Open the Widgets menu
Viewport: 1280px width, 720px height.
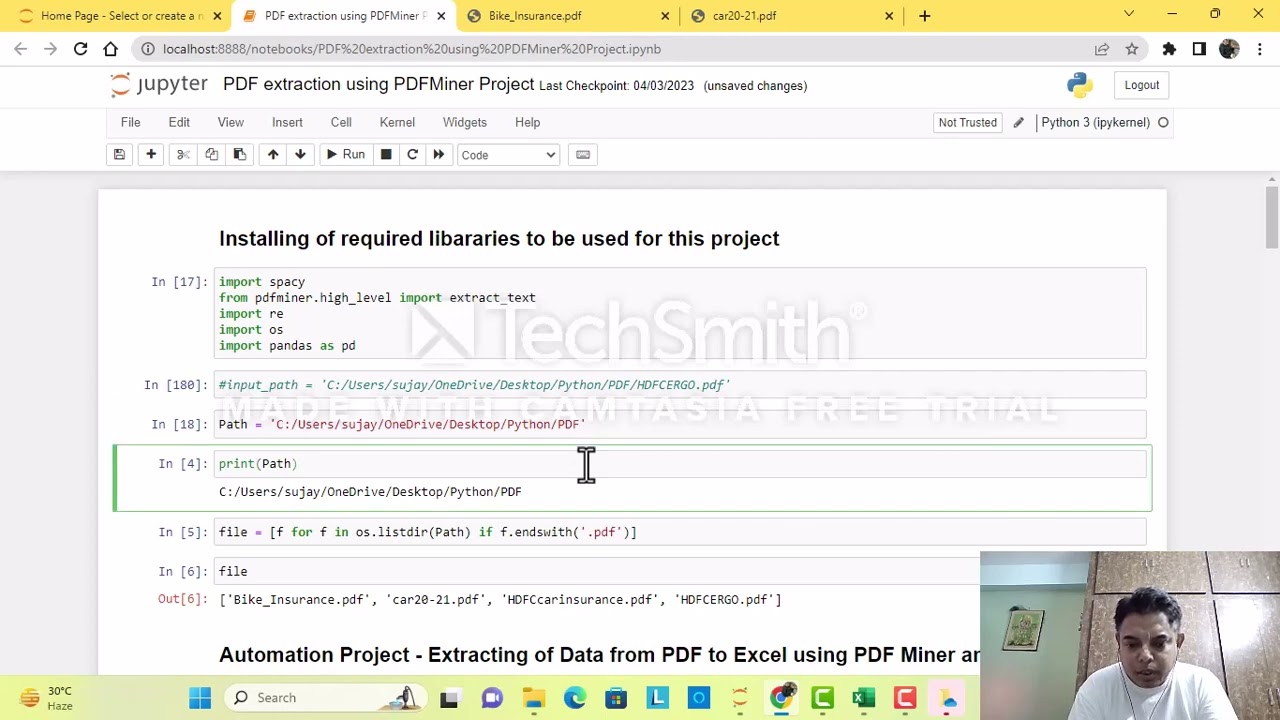click(465, 122)
